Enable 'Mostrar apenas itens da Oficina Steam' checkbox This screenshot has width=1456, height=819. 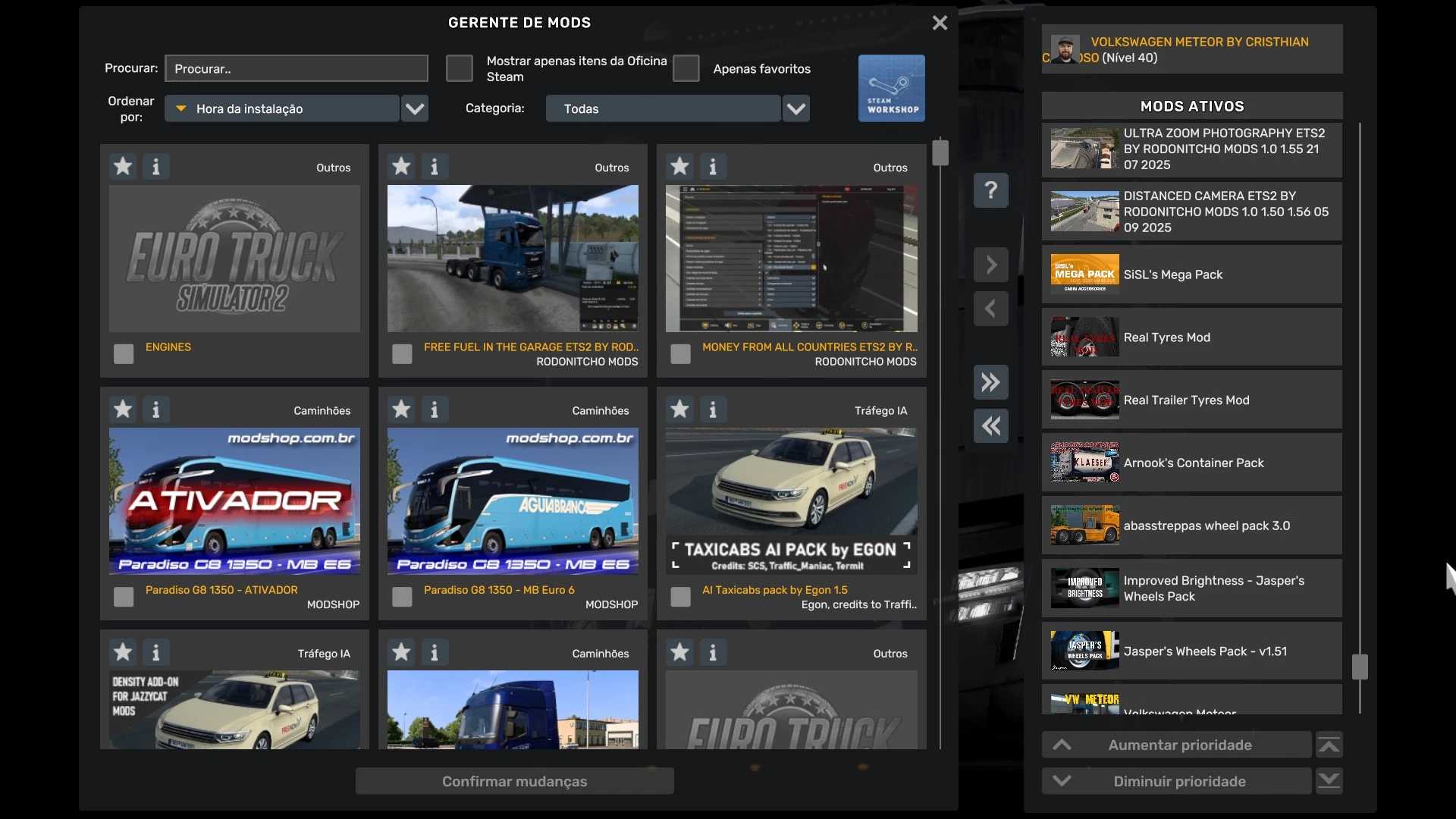point(460,68)
